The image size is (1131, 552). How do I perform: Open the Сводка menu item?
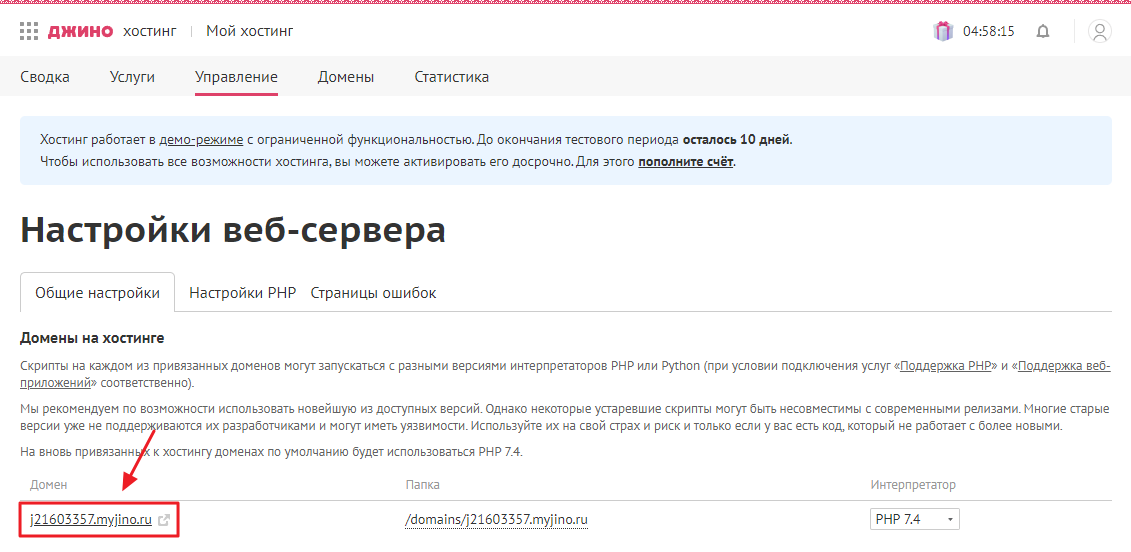coord(45,77)
